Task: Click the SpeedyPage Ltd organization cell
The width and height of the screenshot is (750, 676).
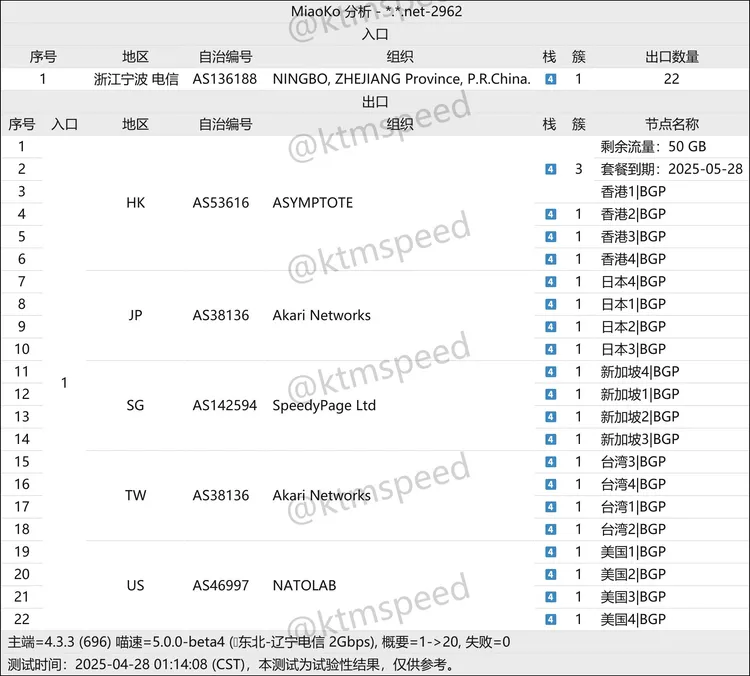Action: point(324,405)
